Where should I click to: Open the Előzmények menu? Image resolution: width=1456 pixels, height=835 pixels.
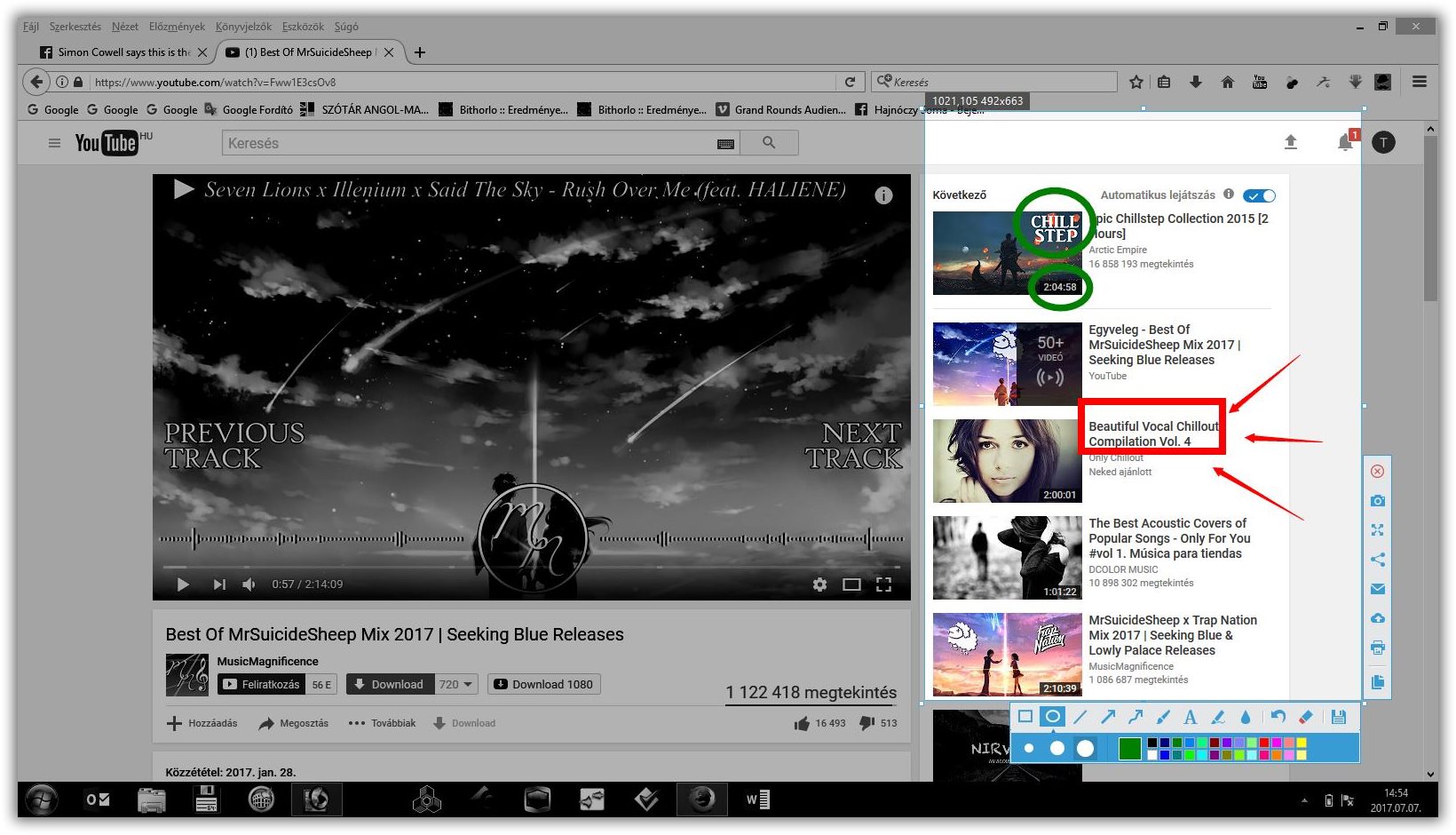177,27
